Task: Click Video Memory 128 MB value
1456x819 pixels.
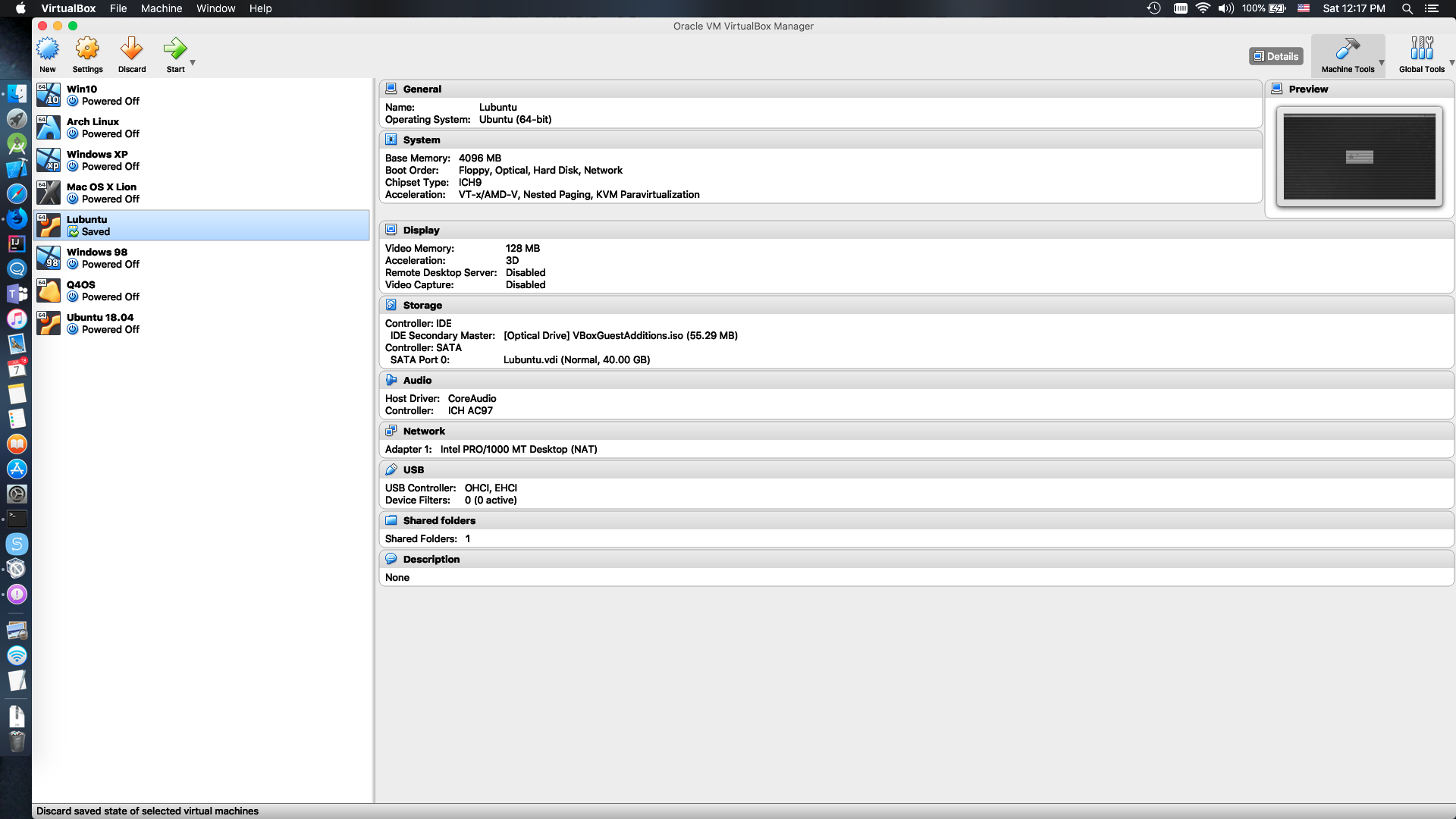Action: [522, 248]
